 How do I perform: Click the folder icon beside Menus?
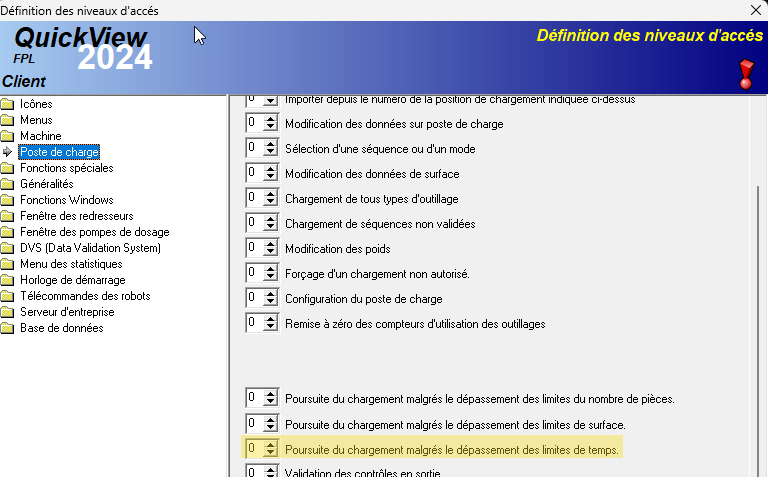point(9,120)
